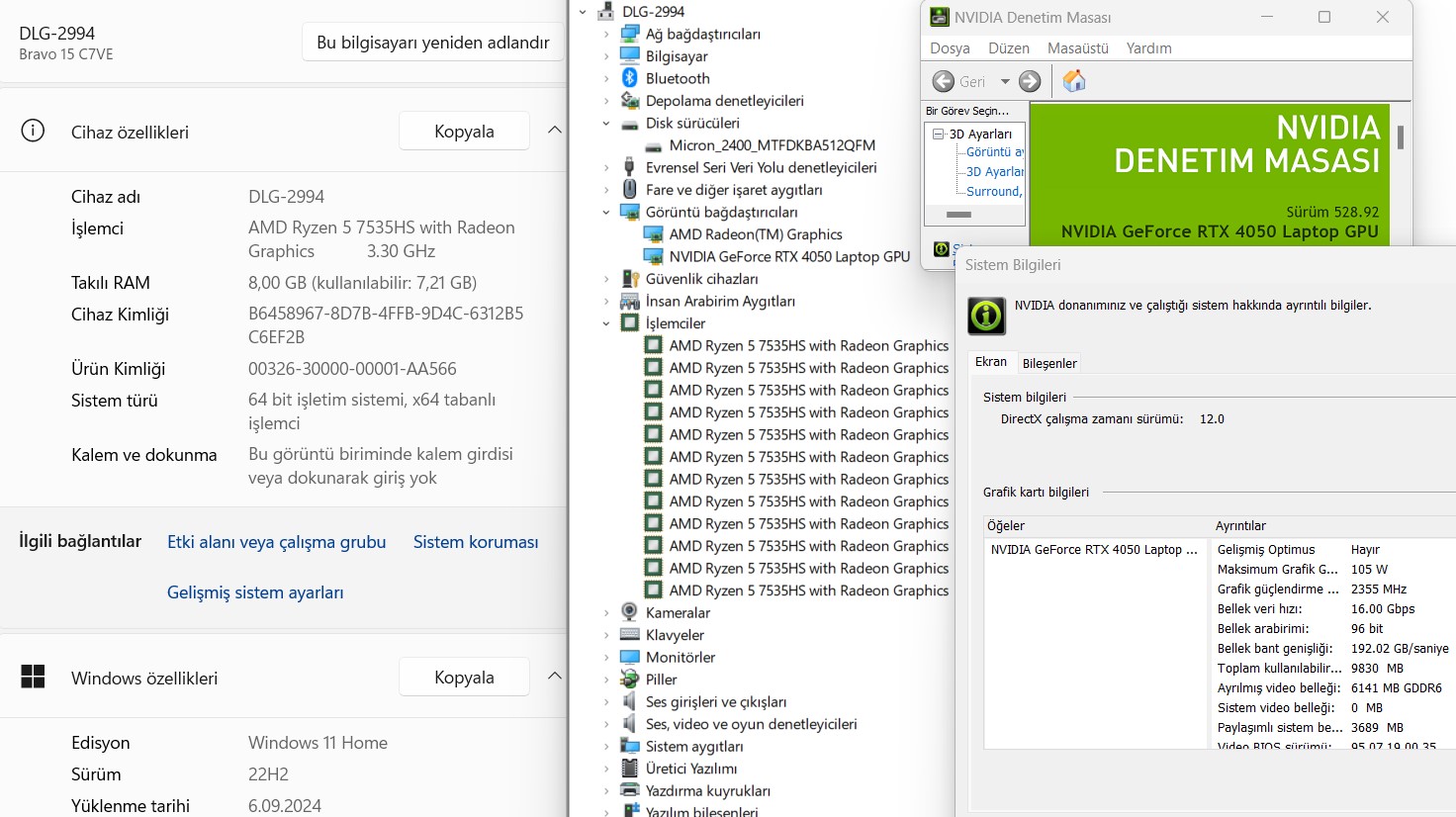The height and width of the screenshot is (817, 1456).
Task: Click the Bilgisayar computer icon
Action: pyautogui.click(x=629, y=56)
